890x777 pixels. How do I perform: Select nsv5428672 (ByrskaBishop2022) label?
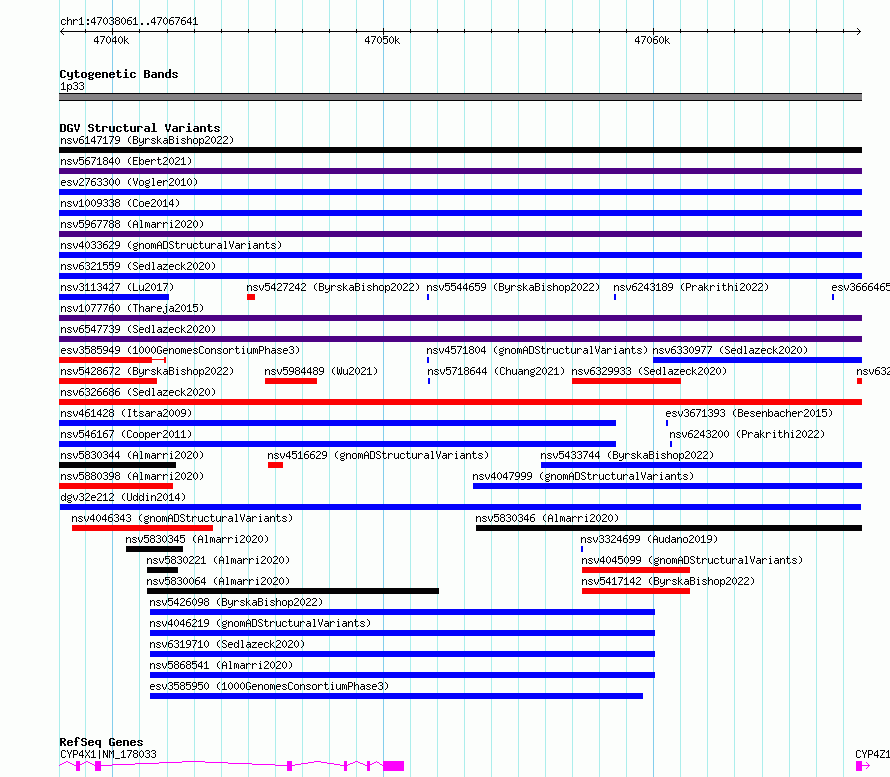(147, 371)
